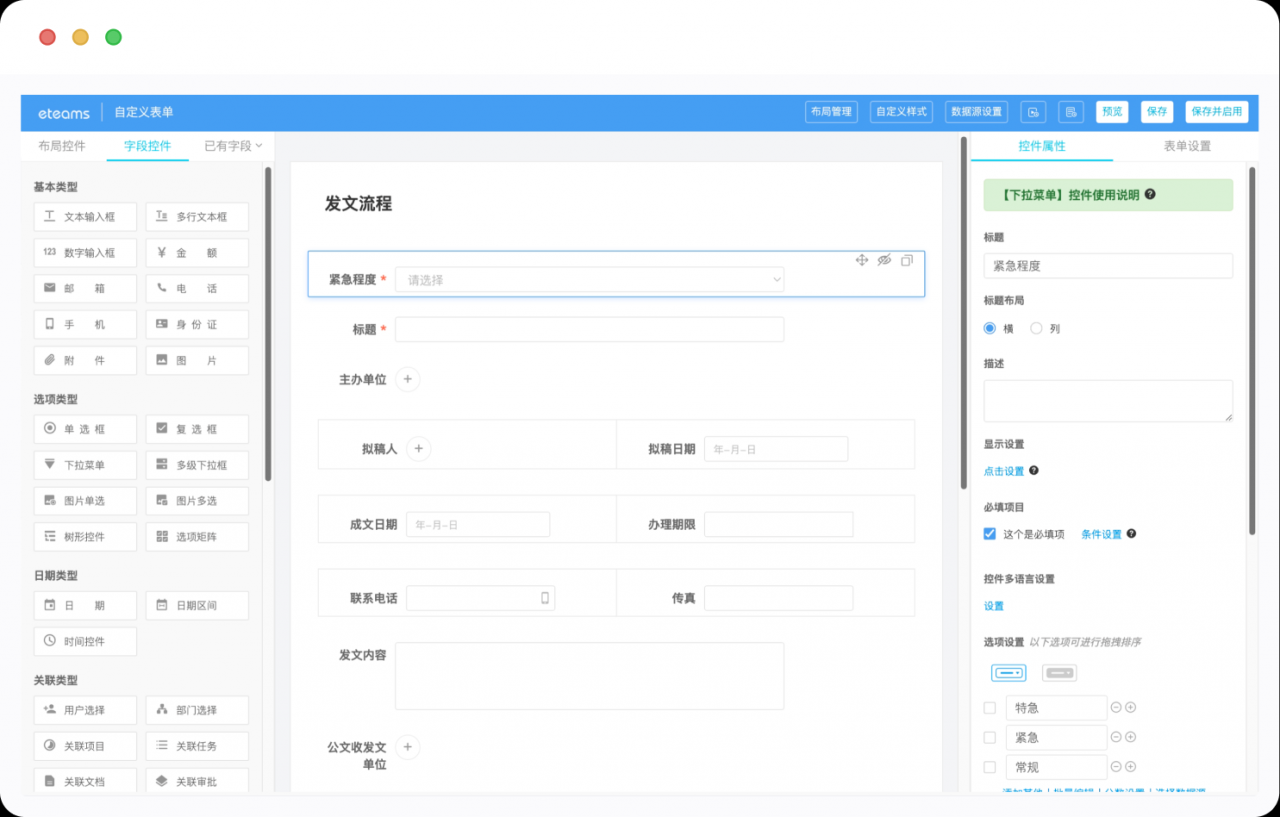Select the 树形控件 field control
Screen dimensions: 1280x817
85,537
